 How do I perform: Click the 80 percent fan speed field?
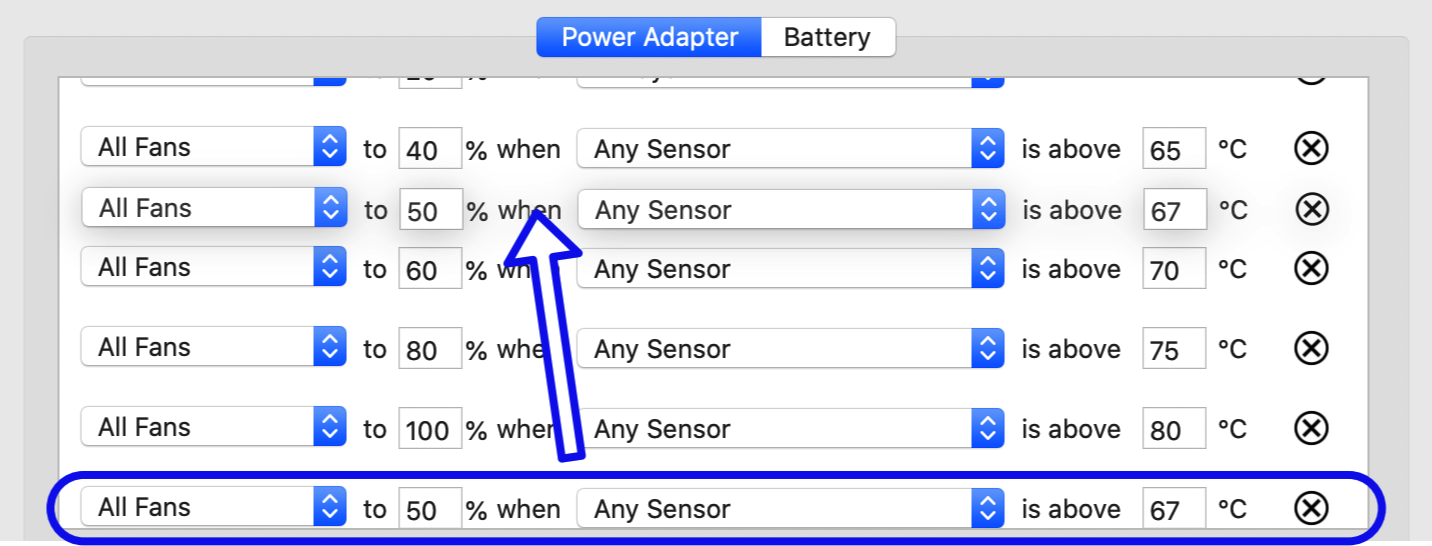click(430, 349)
